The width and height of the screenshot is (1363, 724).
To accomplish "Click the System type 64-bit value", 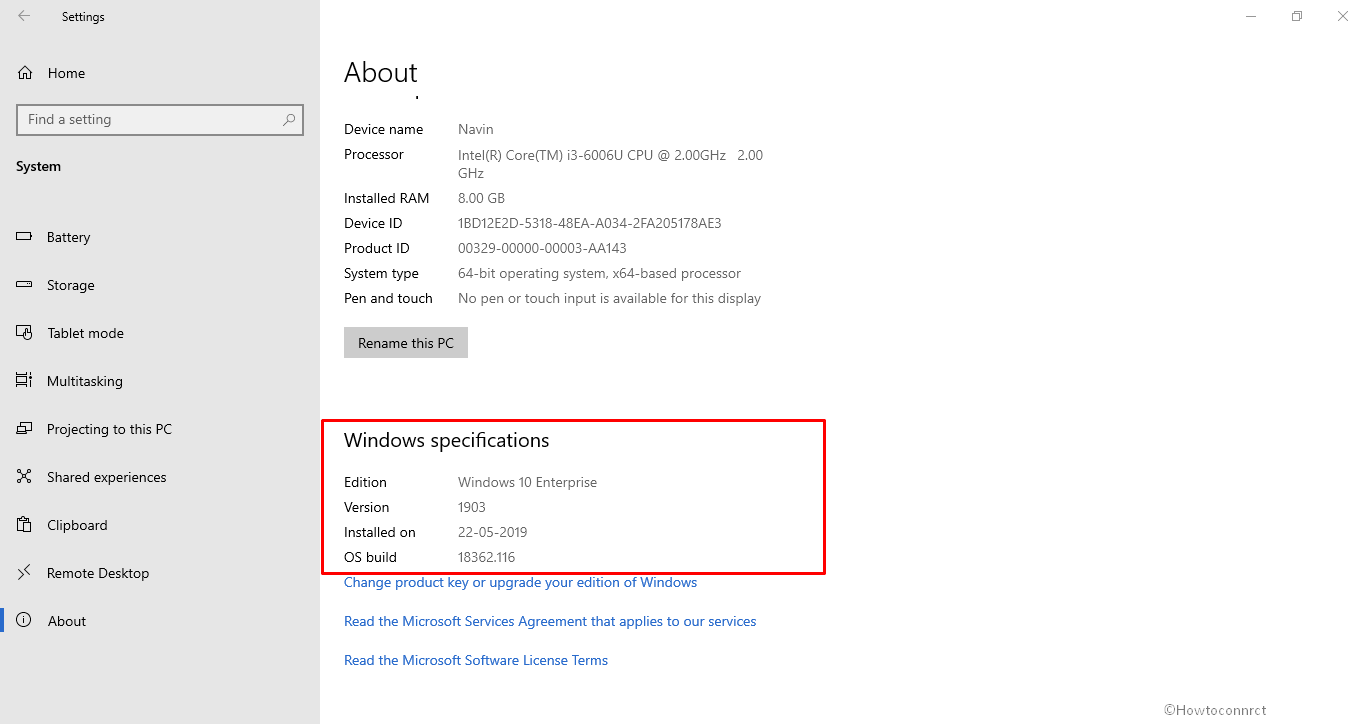I will point(599,273).
